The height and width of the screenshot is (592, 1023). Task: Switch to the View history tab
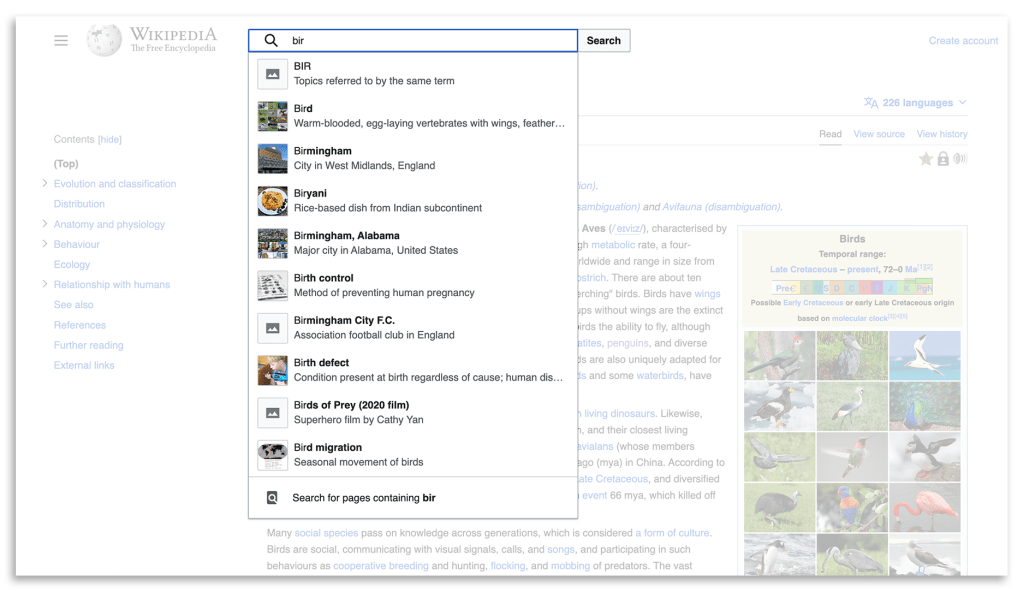941,134
